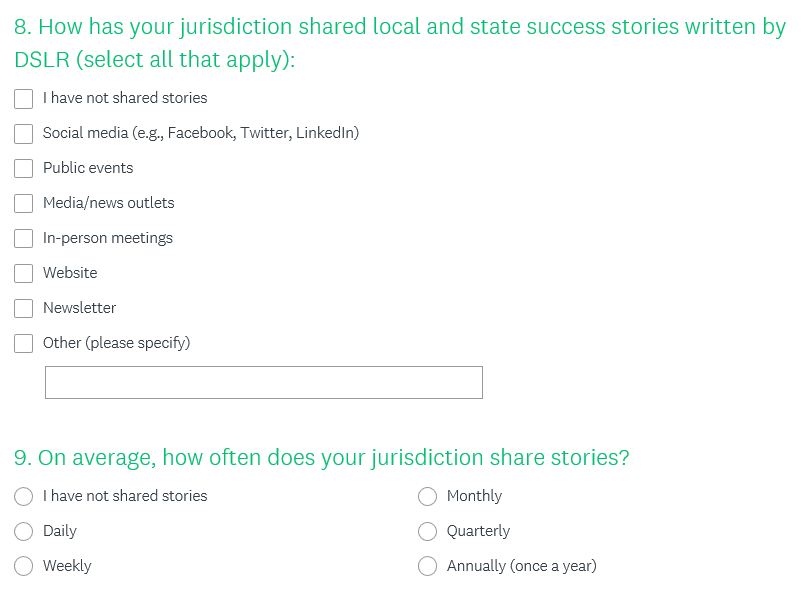This screenshot has width=801, height=599.
Task: Toggle the "Other (please specify)" checkbox
Action: point(24,344)
